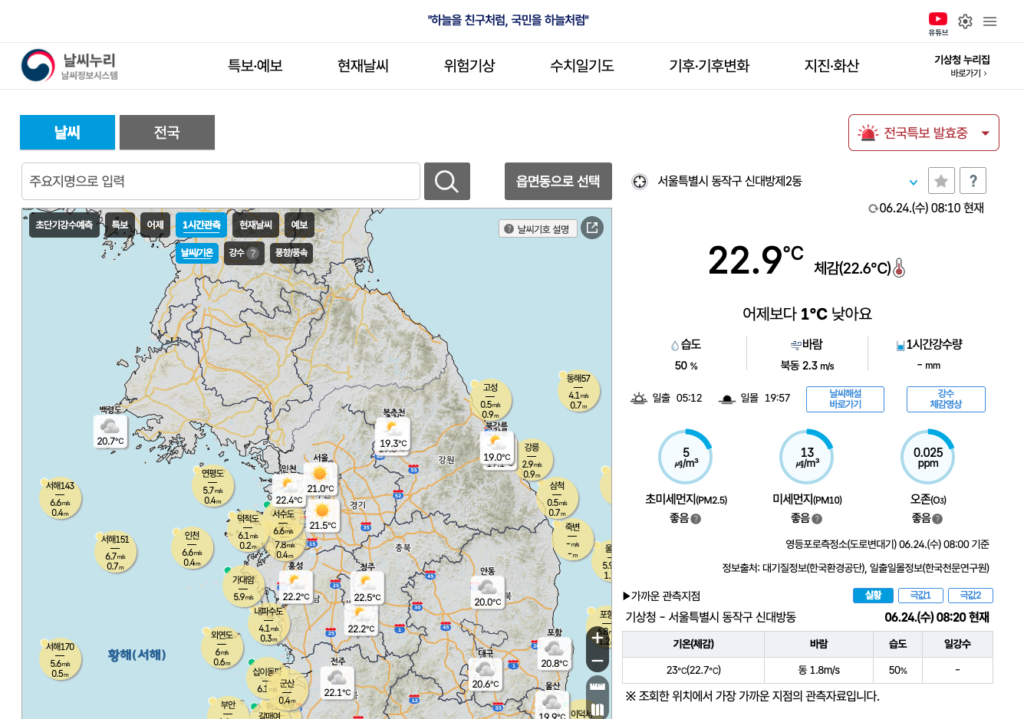Select 풍향/풍속 layer option
The width and height of the screenshot is (1024, 719).
point(291,253)
